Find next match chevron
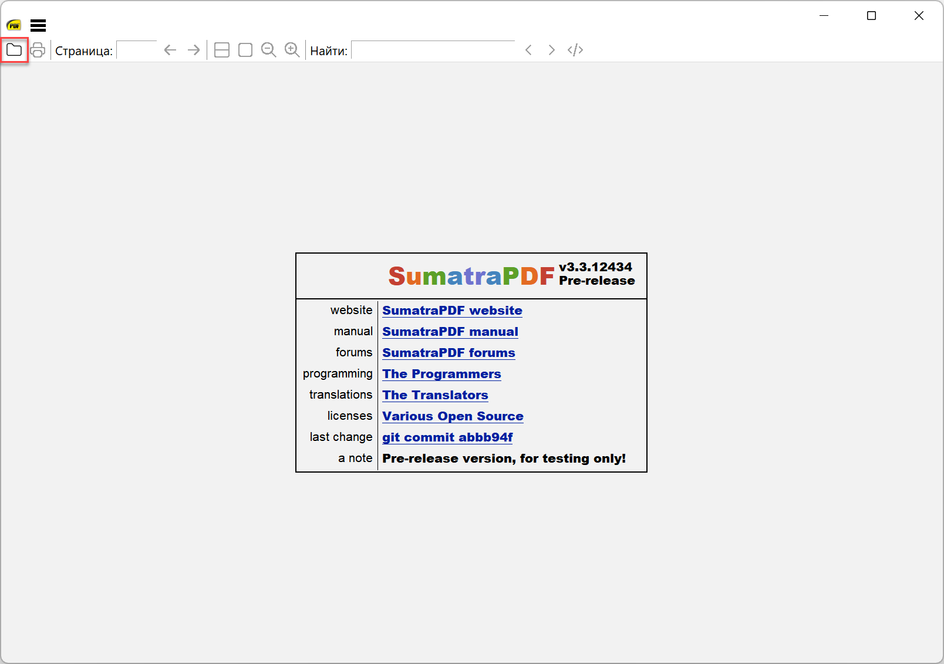Viewport: 944px width, 664px height. point(551,50)
